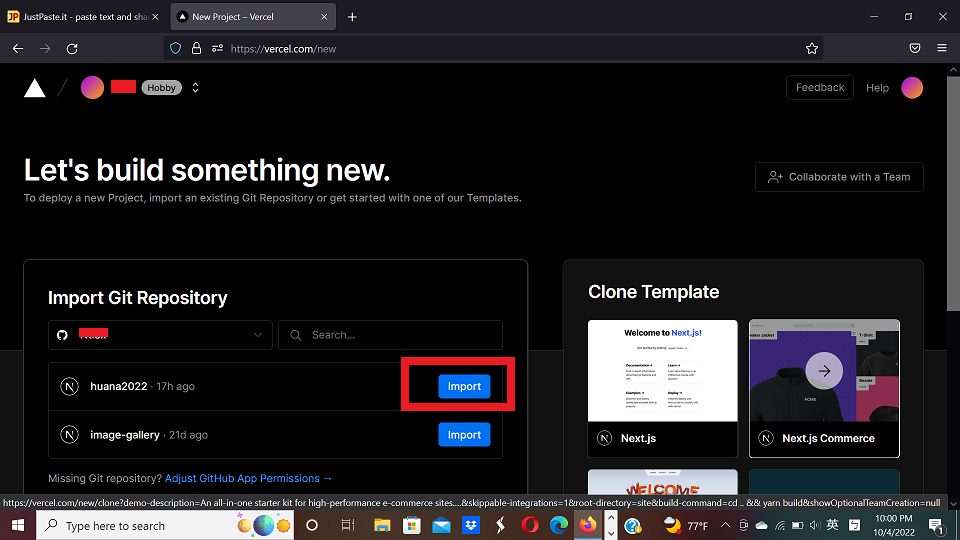Select the New Project – Vercel tab
This screenshot has width=960, height=540.
pyautogui.click(x=252, y=17)
